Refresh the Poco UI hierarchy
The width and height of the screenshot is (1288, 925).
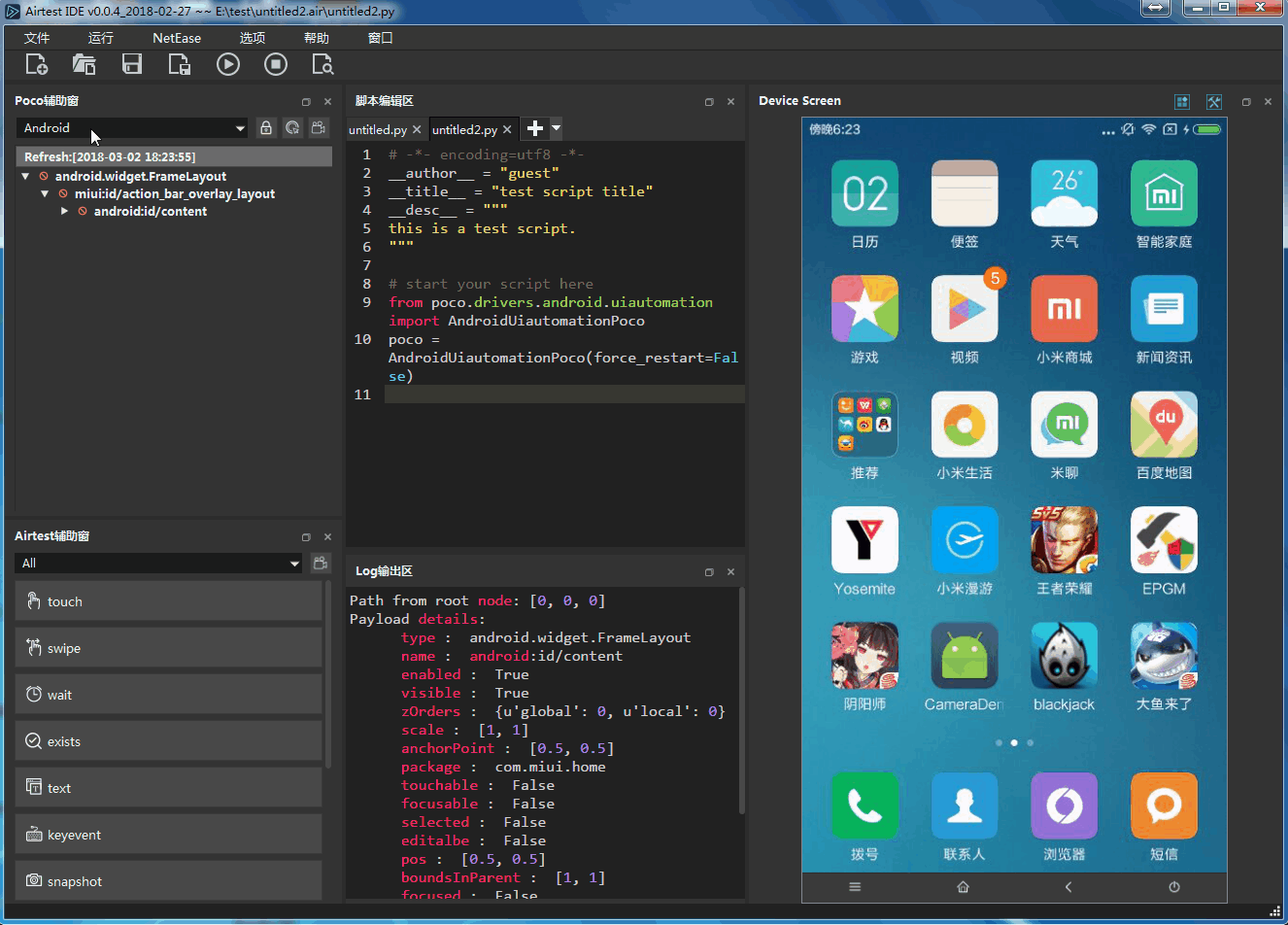point(292,127)
